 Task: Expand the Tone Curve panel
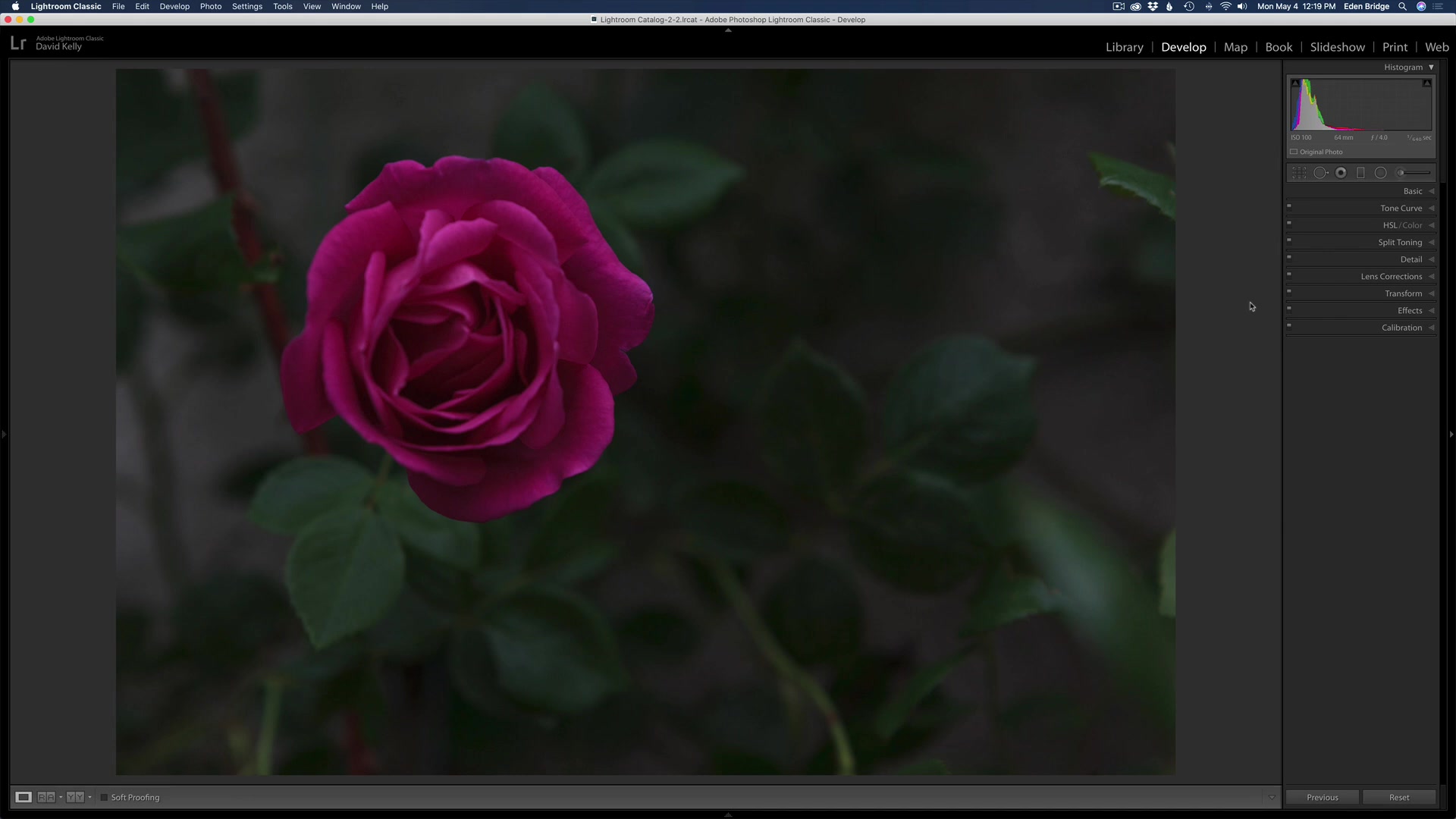[x=1431, y=209]
